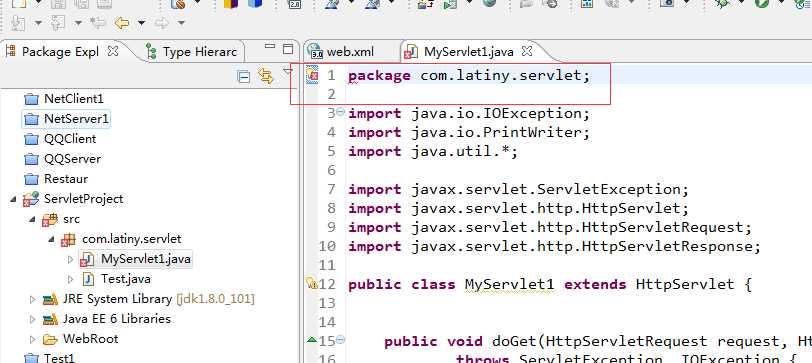This screenshot has height=363, width=812.
Task: Jump to last edit location
Action: click(x=98, y=22)
